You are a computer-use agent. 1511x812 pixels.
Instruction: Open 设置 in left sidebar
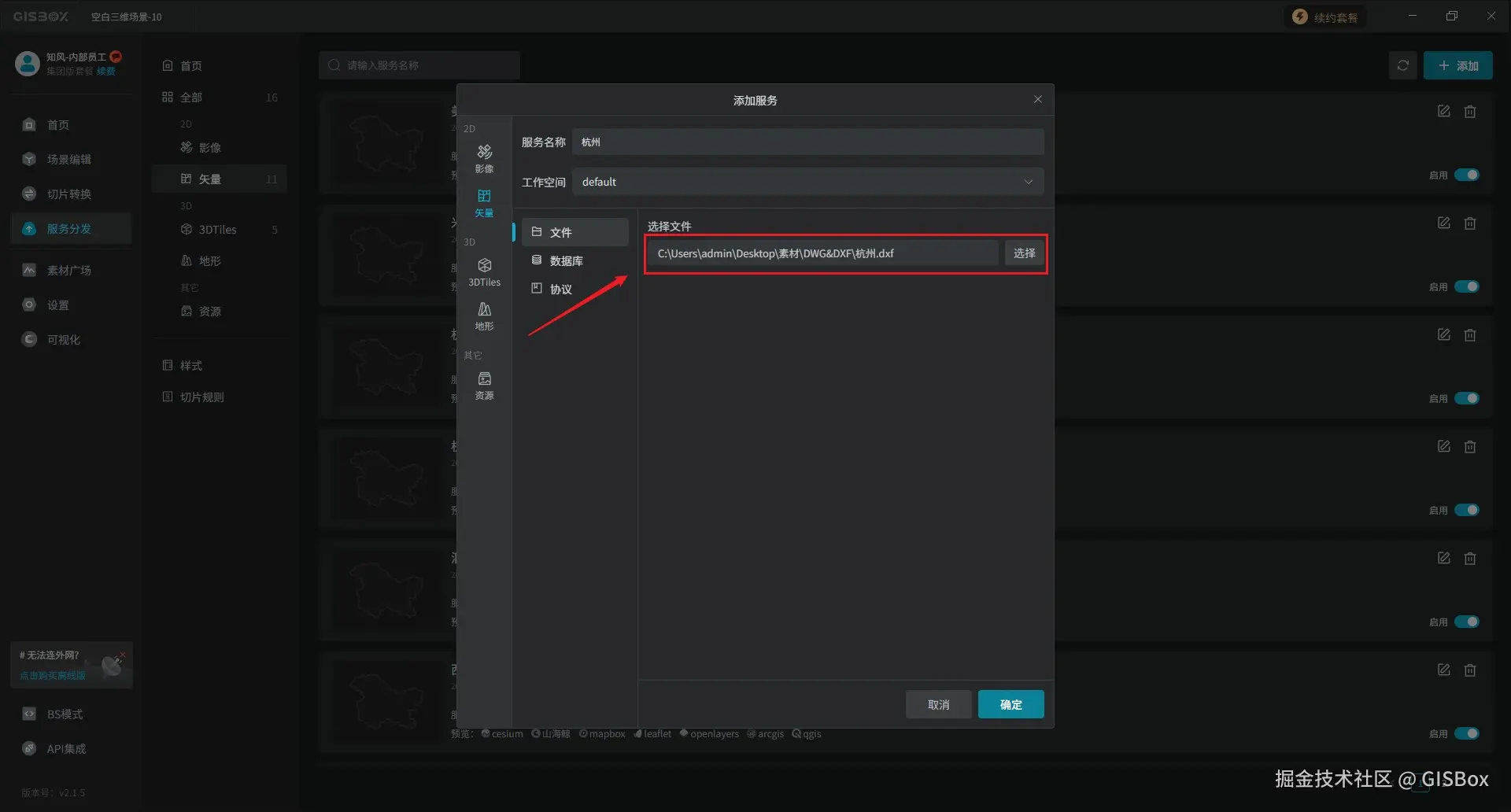tap(71, 305)
